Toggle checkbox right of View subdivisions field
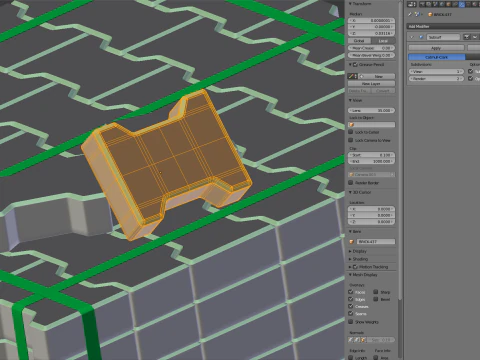480x360 pixels. point(470,71)
